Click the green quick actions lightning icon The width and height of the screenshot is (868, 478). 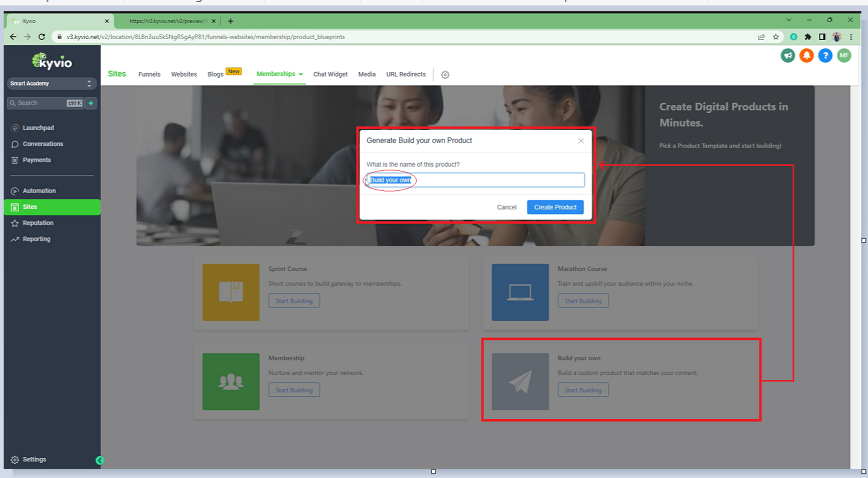[91, 103]
